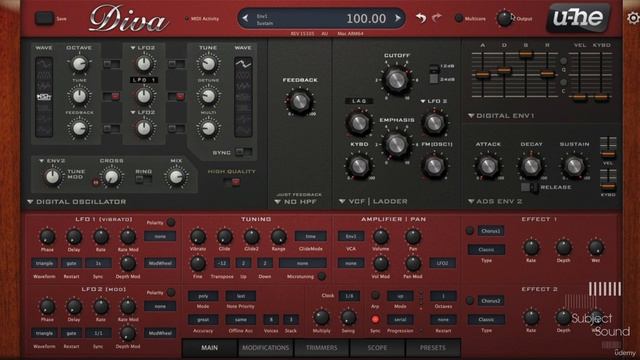The width and height of the screenshot is (640, 360).
Task: Click the Feedback knob in the HPF section
Action: (x=300, y=101)
